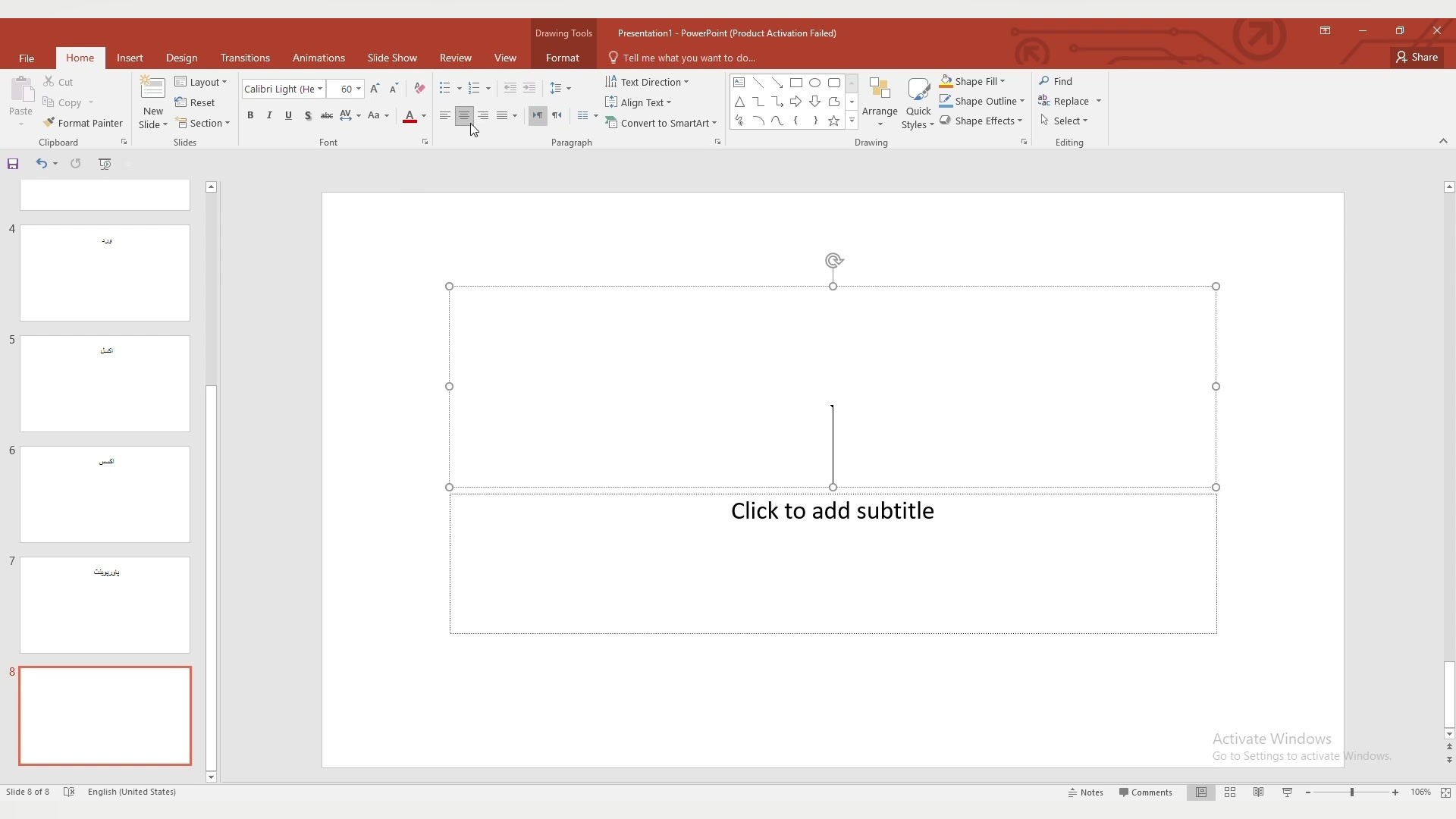Open the Insert ribbon tab
This screenshot has width=1456, height=819.
click(x=130, y=58)
